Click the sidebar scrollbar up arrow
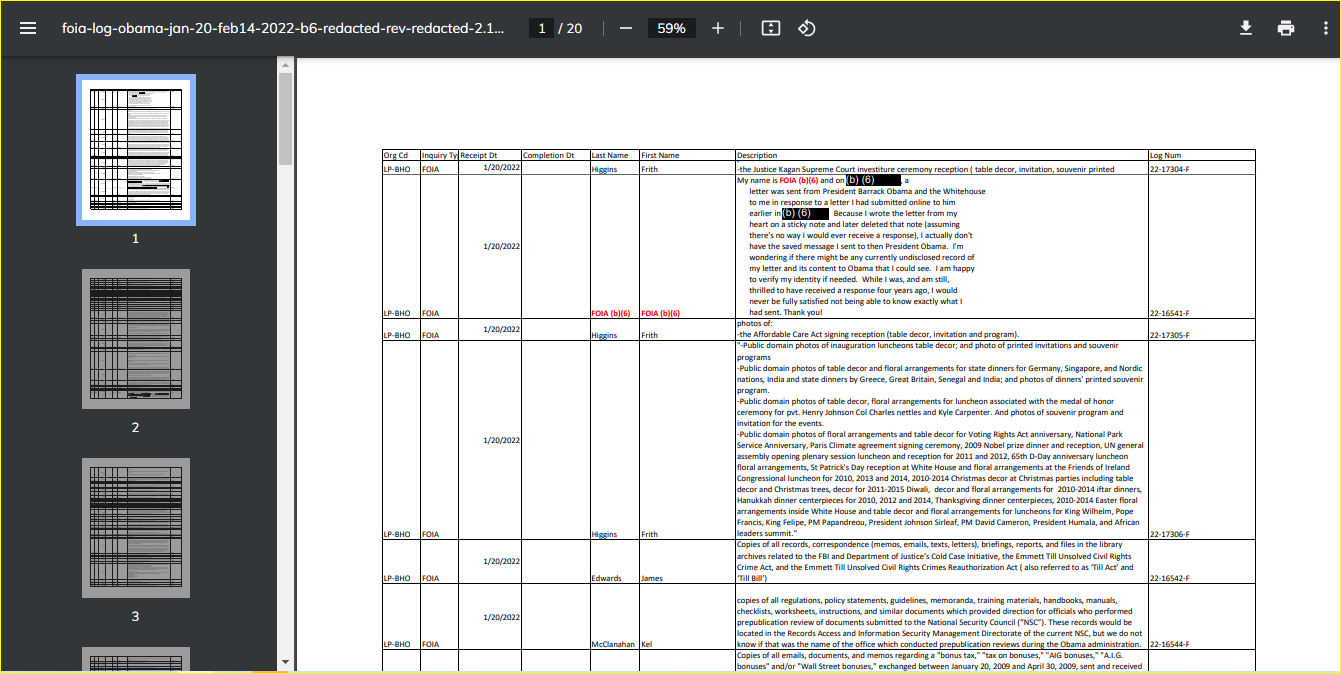The image size is (1341, 674). pos(285,65)
